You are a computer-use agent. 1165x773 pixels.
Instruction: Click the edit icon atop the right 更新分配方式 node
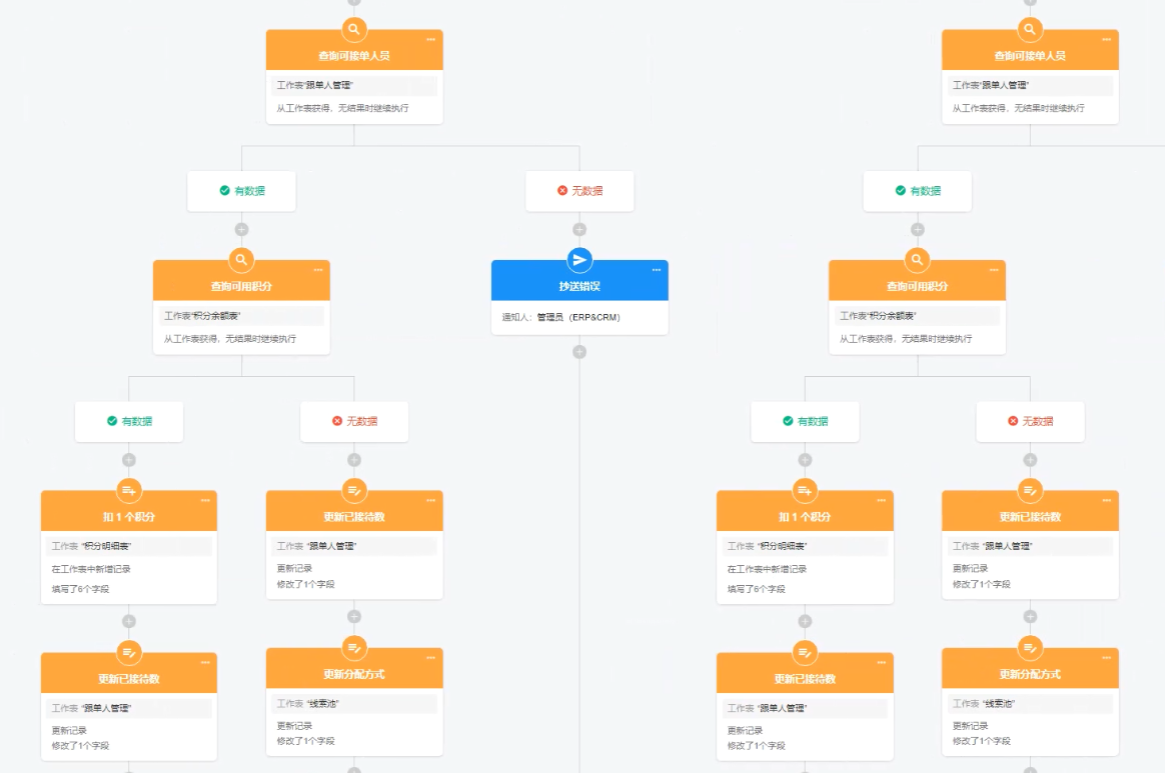click(x=1030, y=647)
